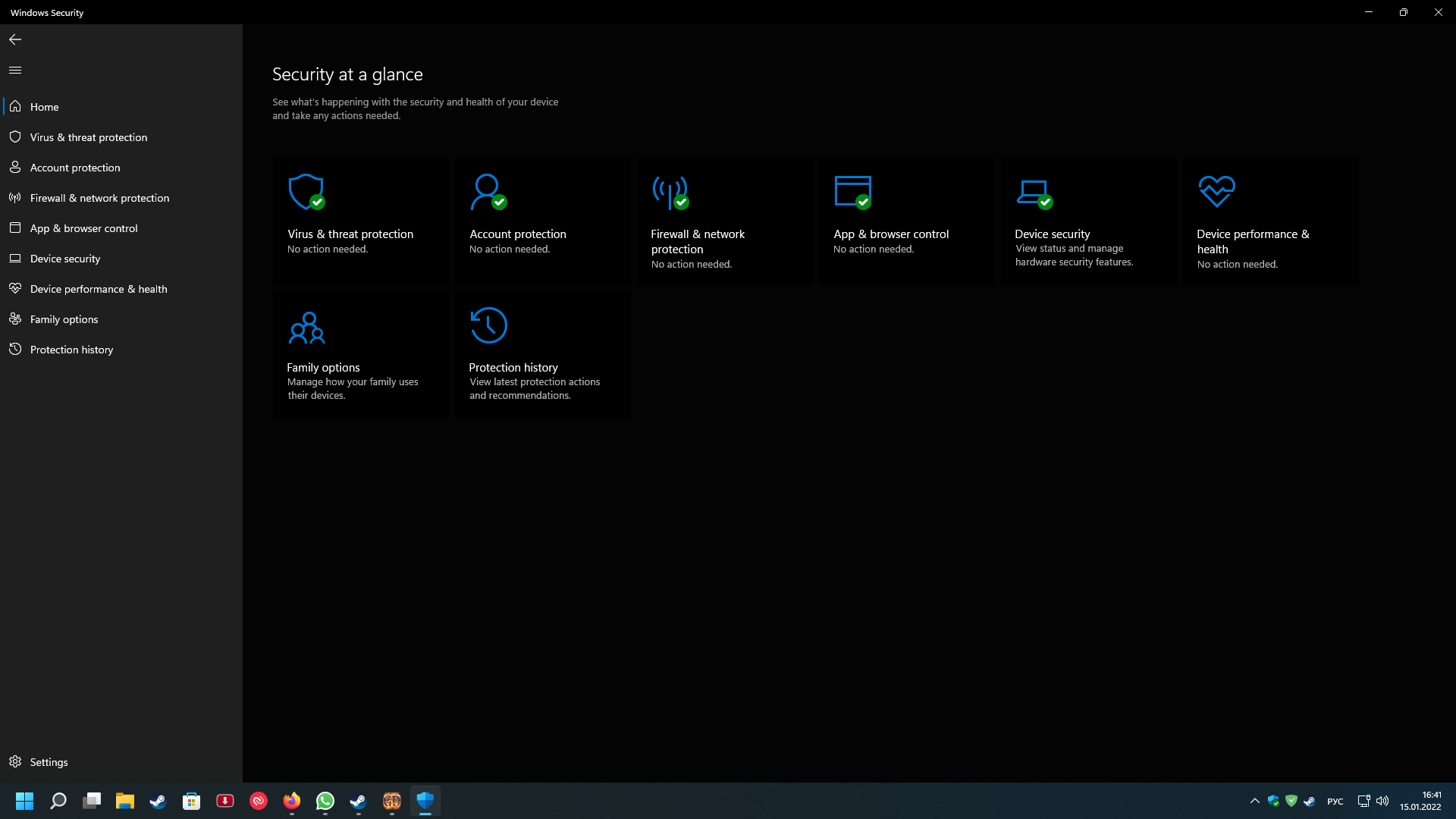This screenshot has height=819, width=1456.
Task: Open Account protection from the sidebar
Action: point(121,168)
